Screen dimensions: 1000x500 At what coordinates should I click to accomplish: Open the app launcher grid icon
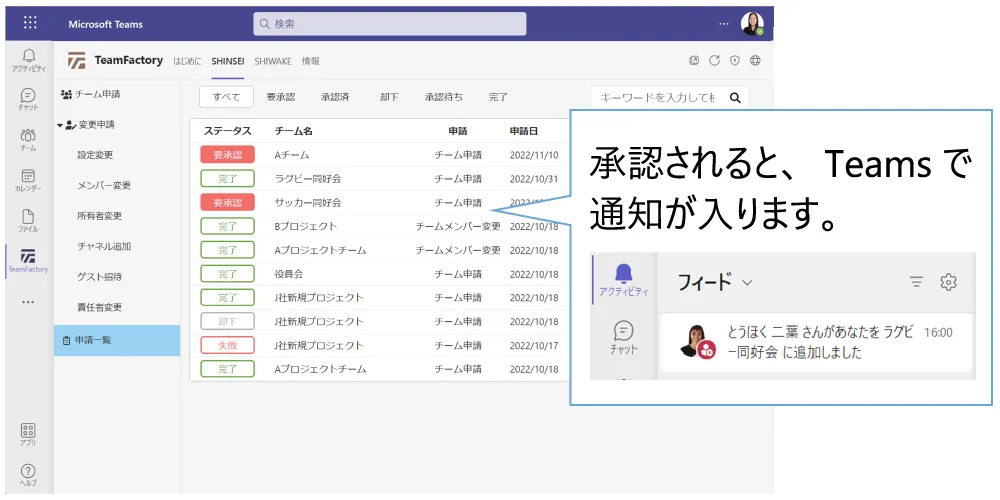29,23
